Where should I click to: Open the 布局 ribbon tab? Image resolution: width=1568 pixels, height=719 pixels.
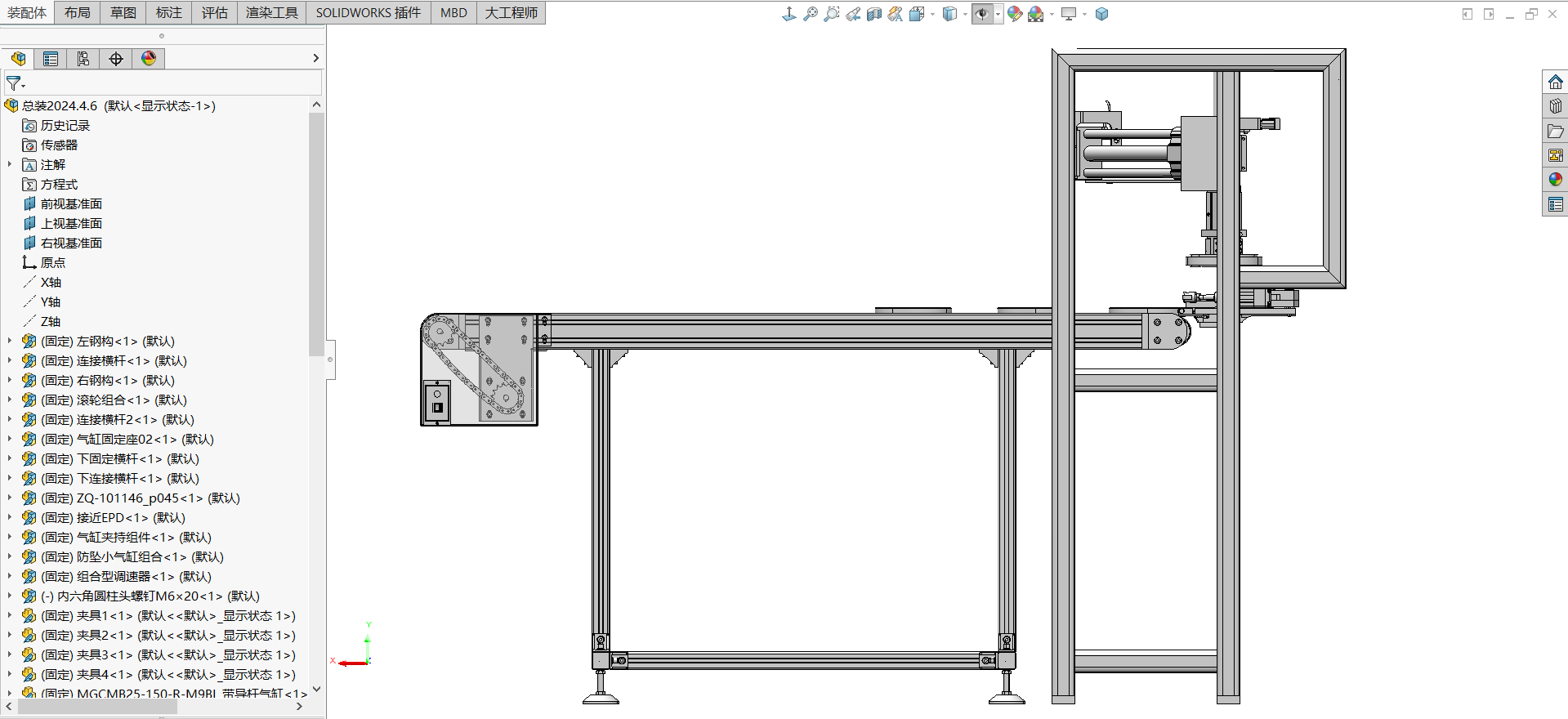coord(78,12)
